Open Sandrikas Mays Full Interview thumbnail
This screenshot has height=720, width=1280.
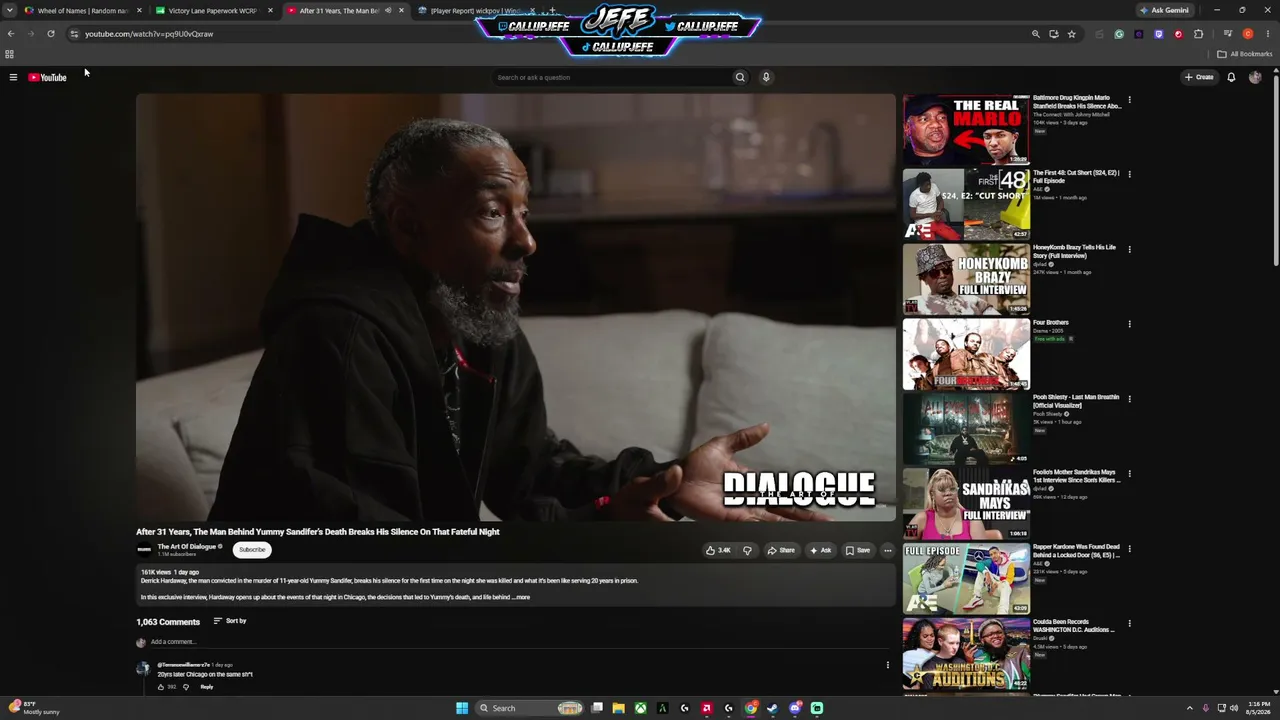[x=966, y=504]
